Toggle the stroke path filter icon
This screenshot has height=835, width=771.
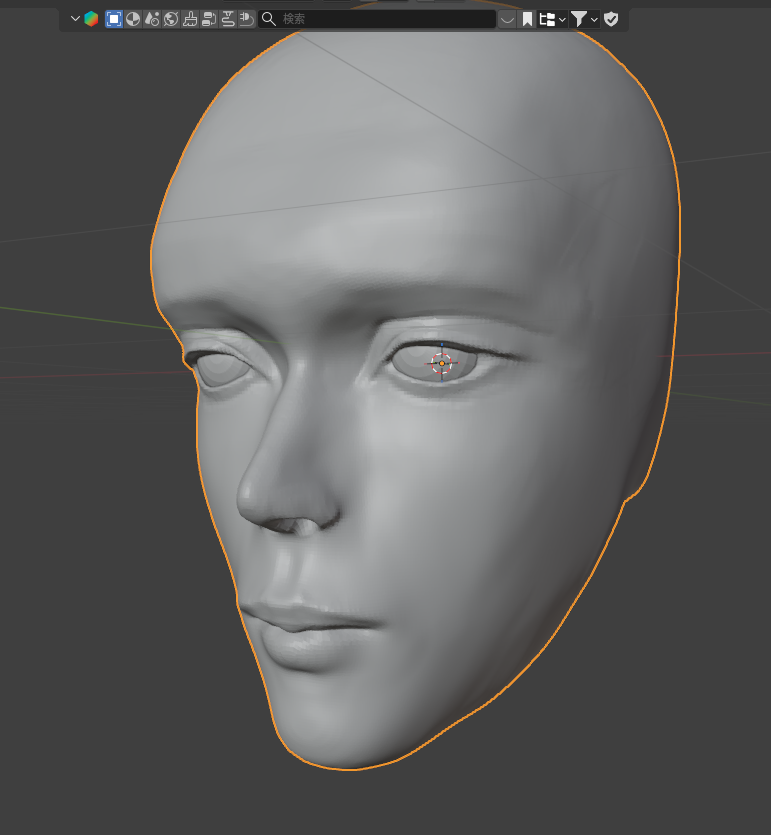pyautogui.click(x=228, y=19)
